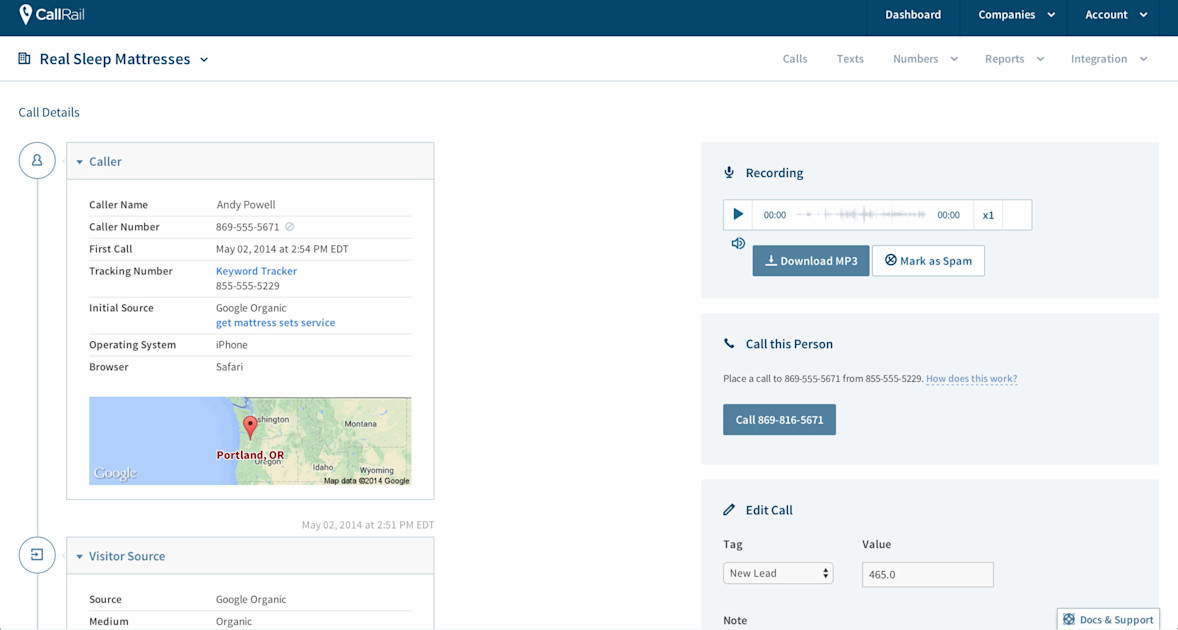The height and width of the screenshot is (630, 1178).
Task: Open the Reports dropdown menu
Action: tap(1014, 59)
